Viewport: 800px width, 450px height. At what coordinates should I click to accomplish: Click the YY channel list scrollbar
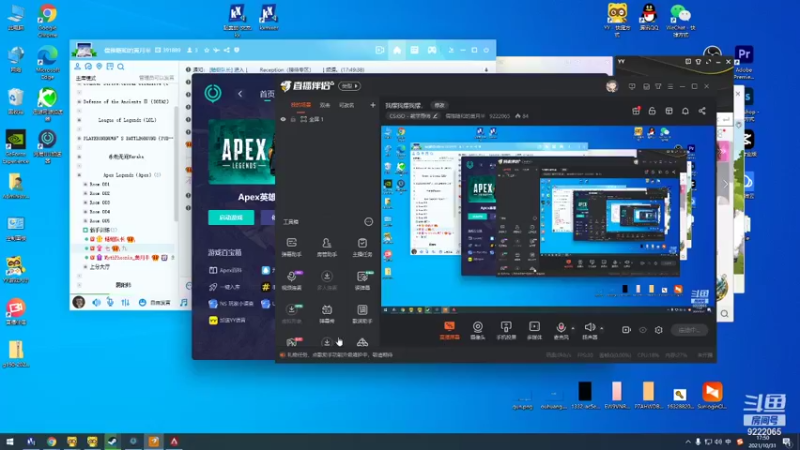click(x=177, y=163)
